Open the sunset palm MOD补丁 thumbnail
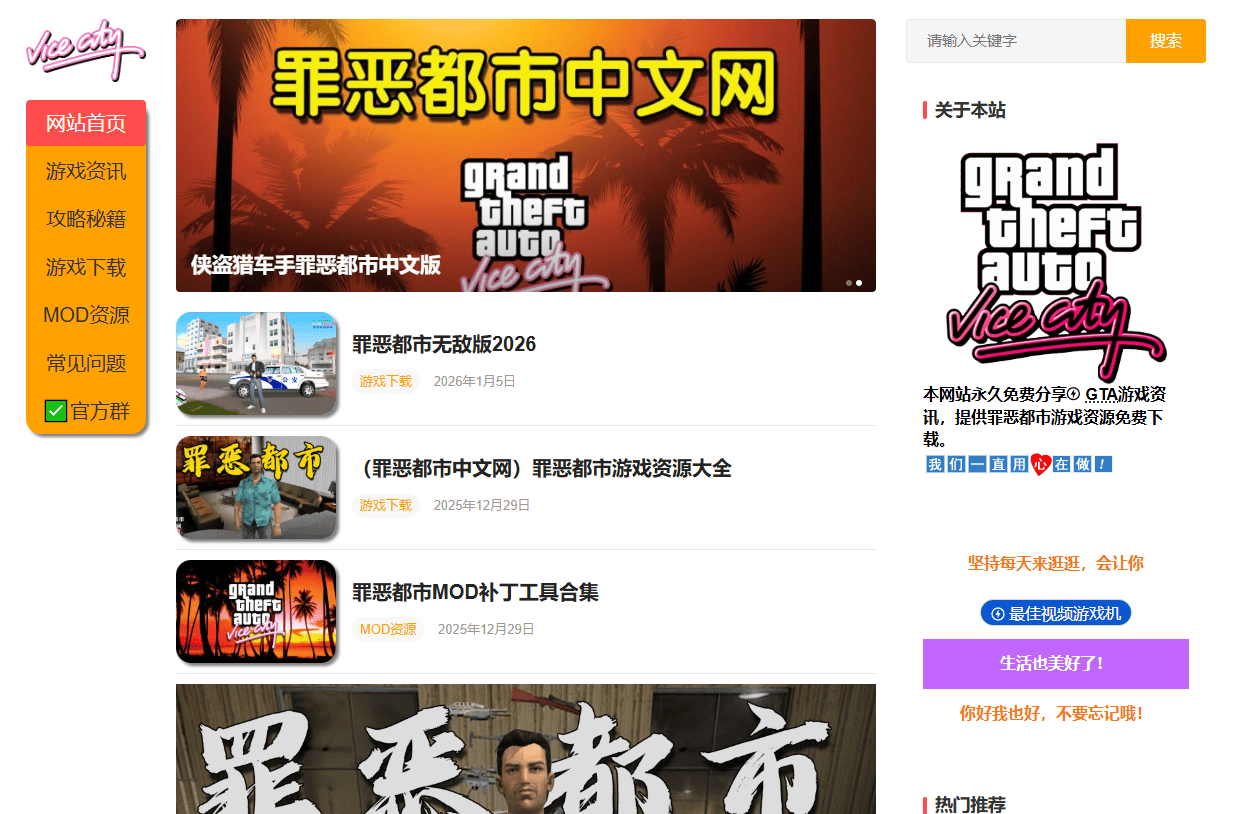 click(256, 612)
